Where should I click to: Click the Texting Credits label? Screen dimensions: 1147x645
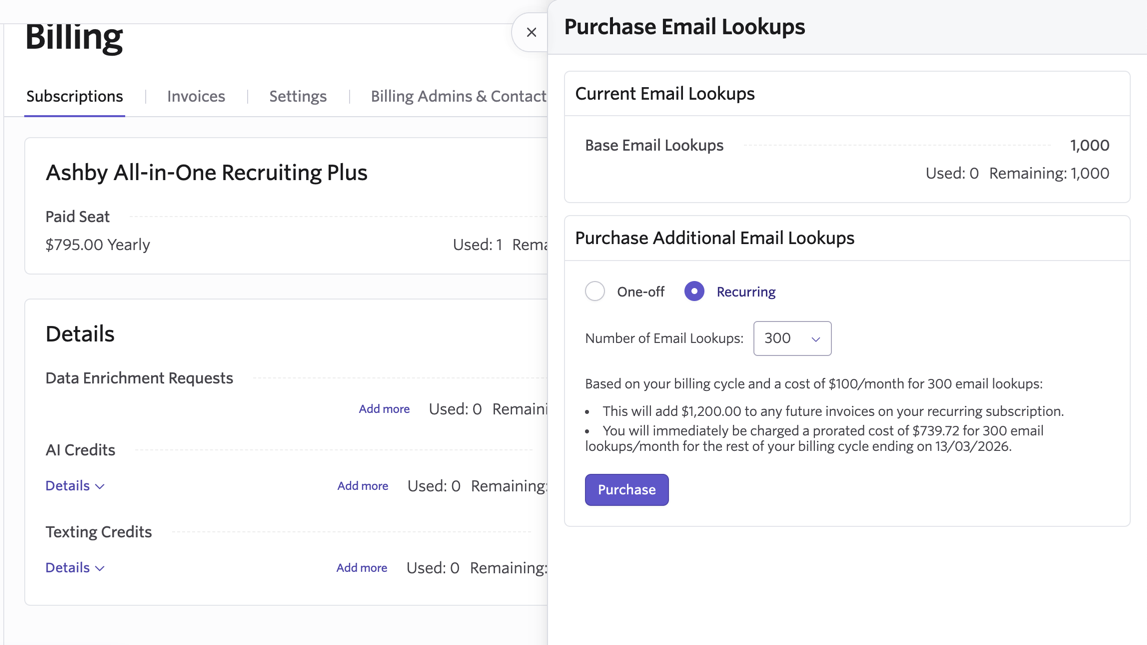pyautogui.click(x=99, y=532)
